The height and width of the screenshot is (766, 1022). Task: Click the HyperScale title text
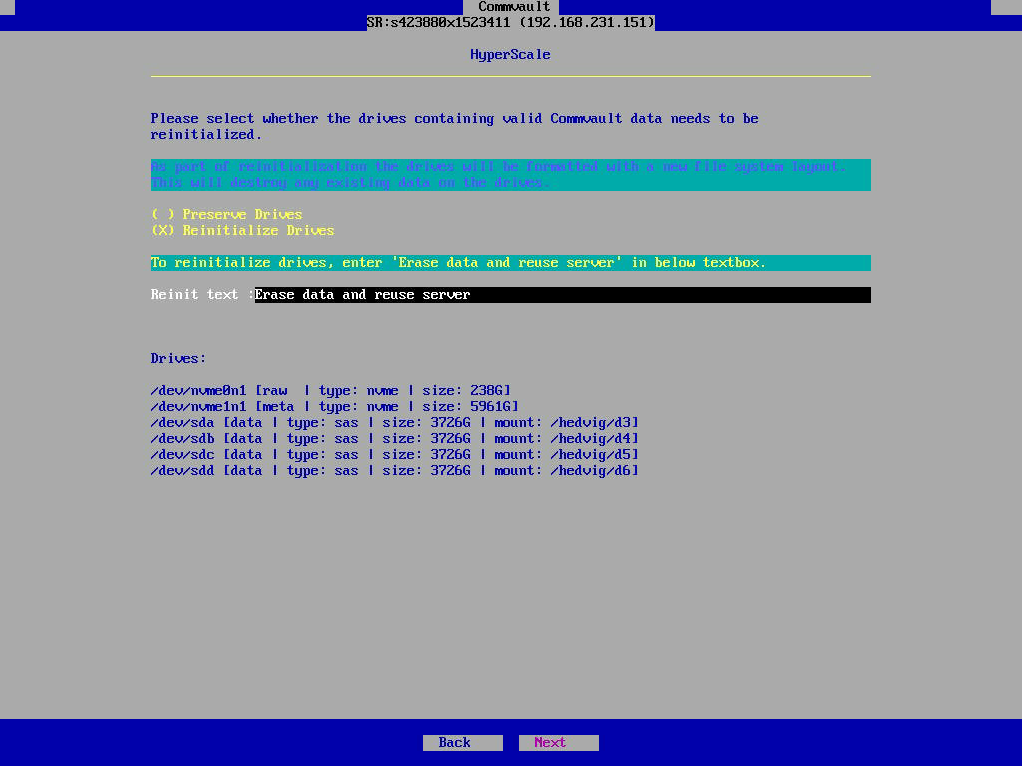pos(510,55)
